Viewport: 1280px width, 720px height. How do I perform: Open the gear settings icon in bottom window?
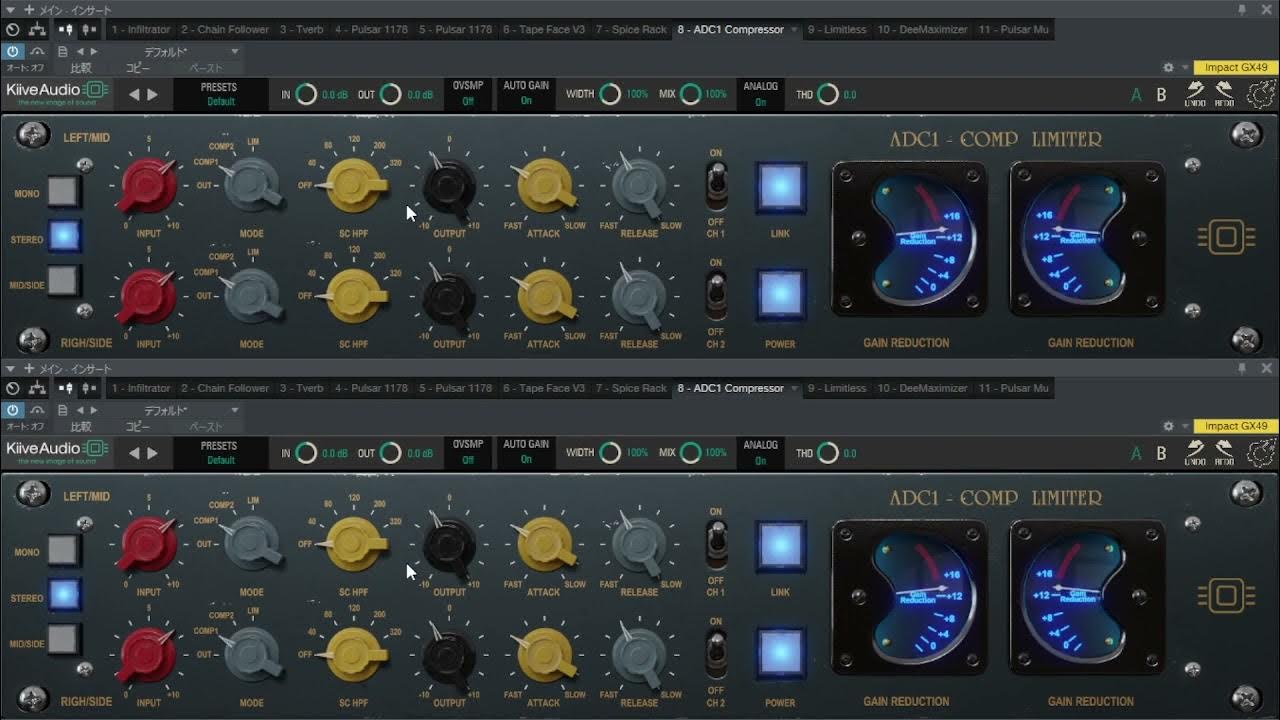coord(1168,427)
